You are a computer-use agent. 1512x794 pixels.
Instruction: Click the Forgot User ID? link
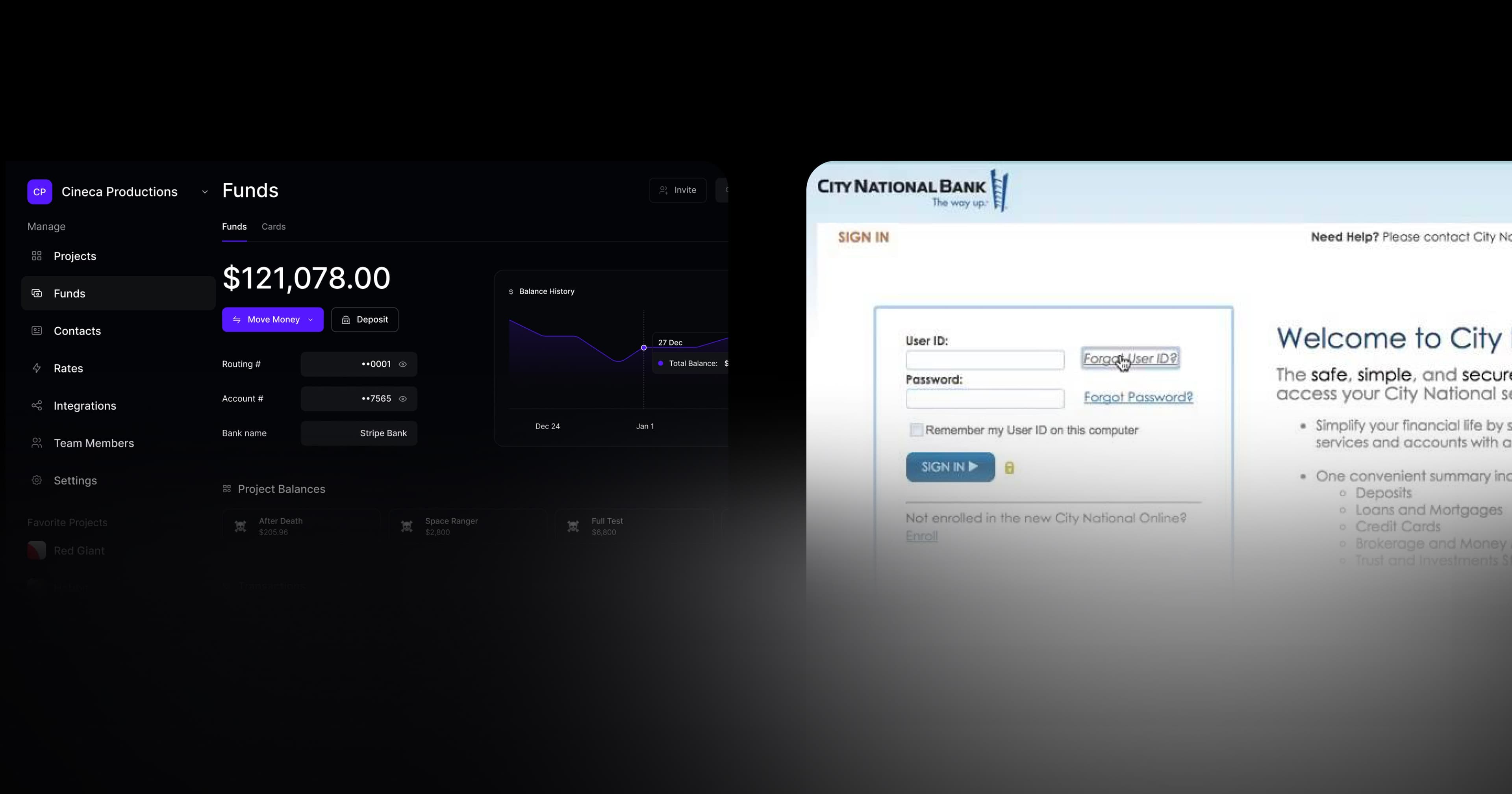1130,358
